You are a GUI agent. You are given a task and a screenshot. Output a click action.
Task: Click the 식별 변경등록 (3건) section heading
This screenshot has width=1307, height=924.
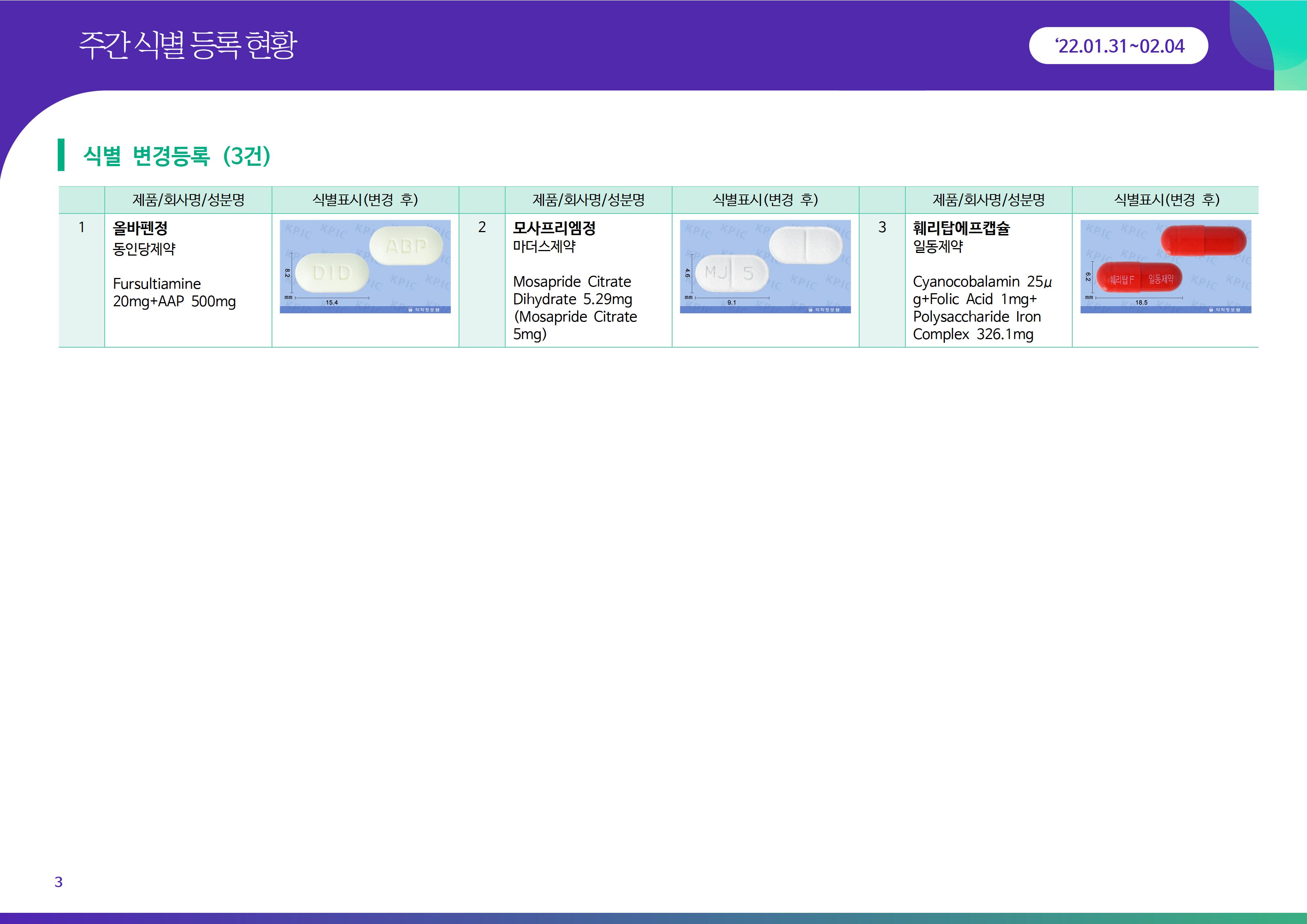click(177, 155)
